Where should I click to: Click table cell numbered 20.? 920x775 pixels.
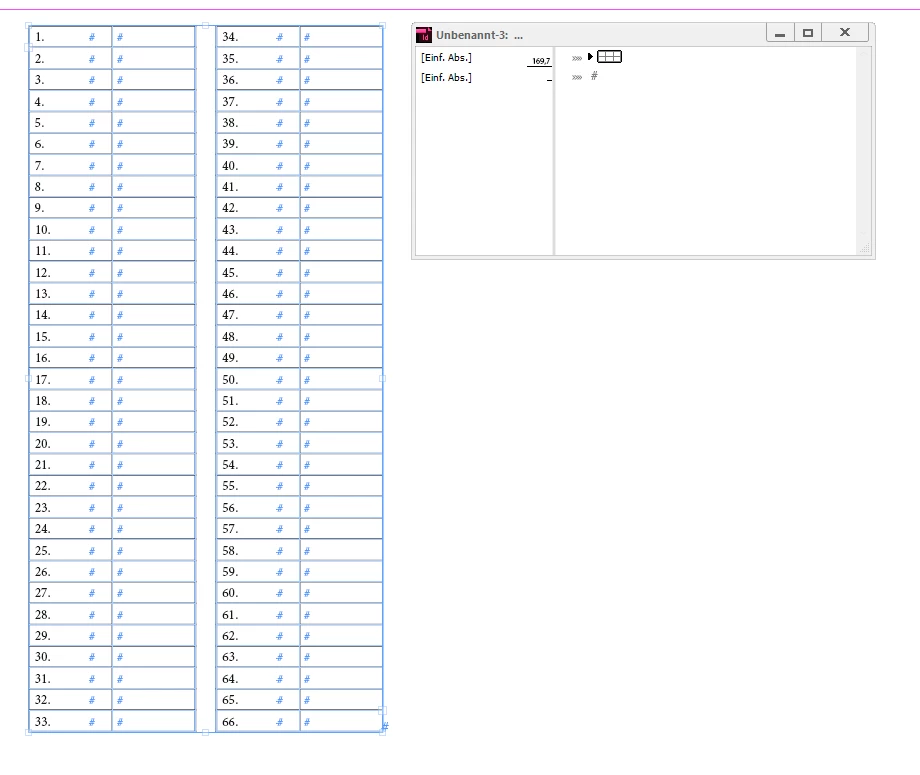pyautogui.click(x=70, y=444)
